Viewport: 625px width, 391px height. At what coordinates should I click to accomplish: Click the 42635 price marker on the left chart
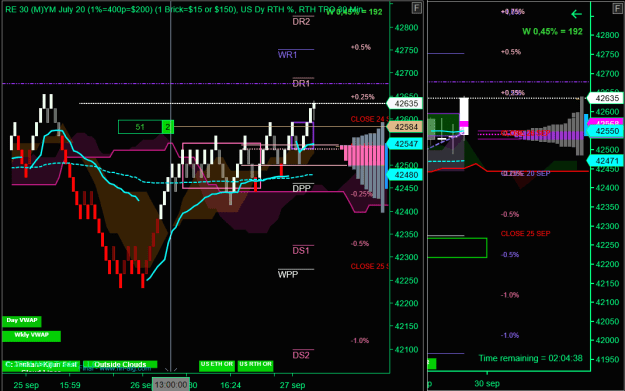pos(405,104)
